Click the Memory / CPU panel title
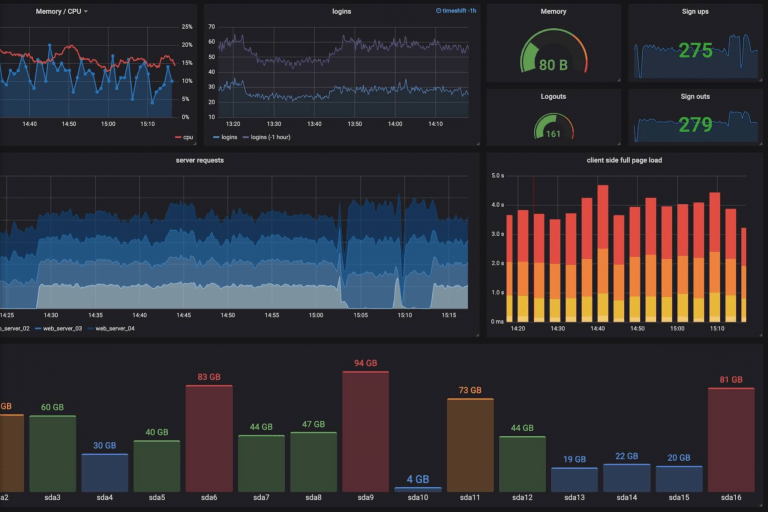 (x=58, y=11)
